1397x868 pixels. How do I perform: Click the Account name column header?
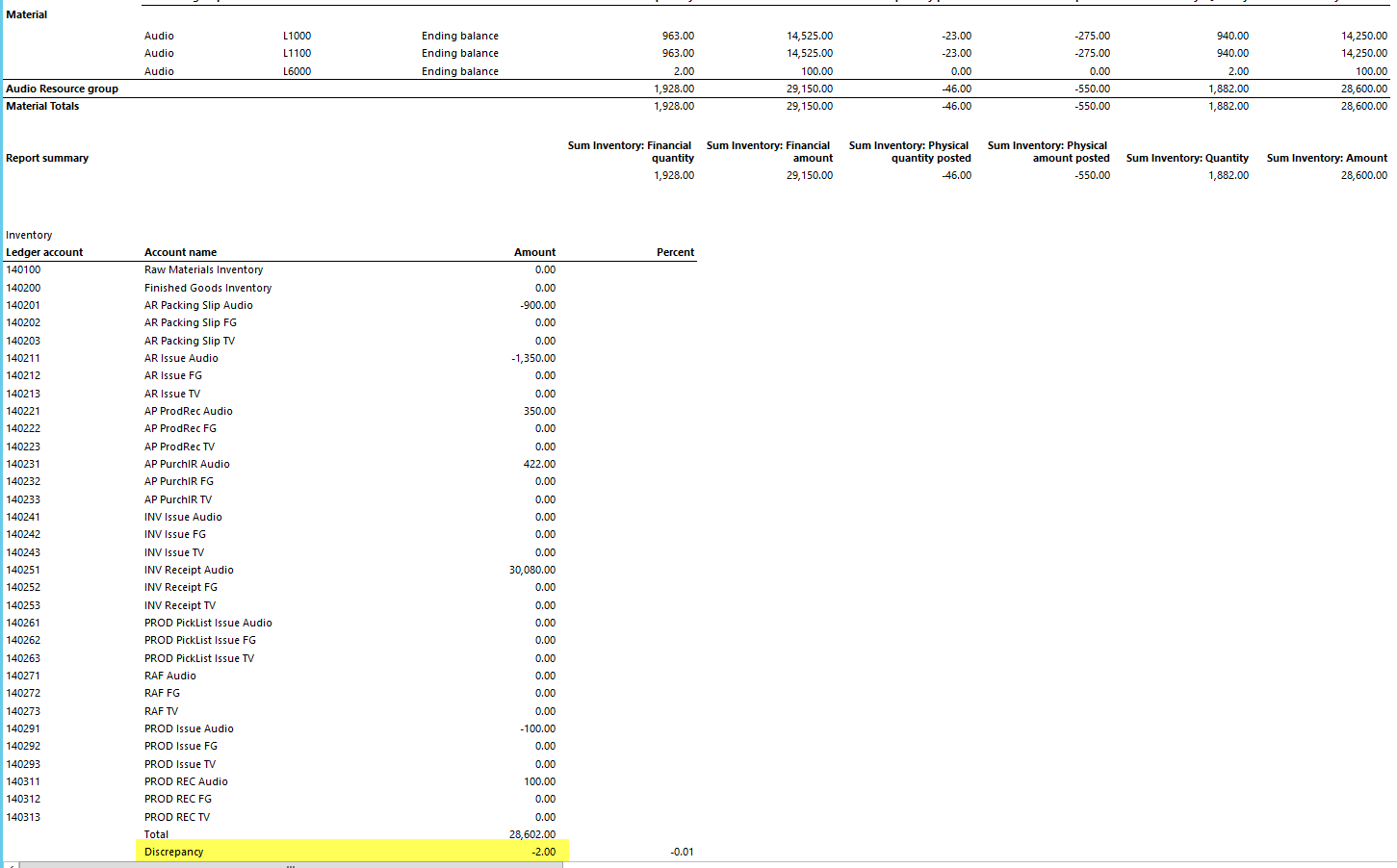180,252
